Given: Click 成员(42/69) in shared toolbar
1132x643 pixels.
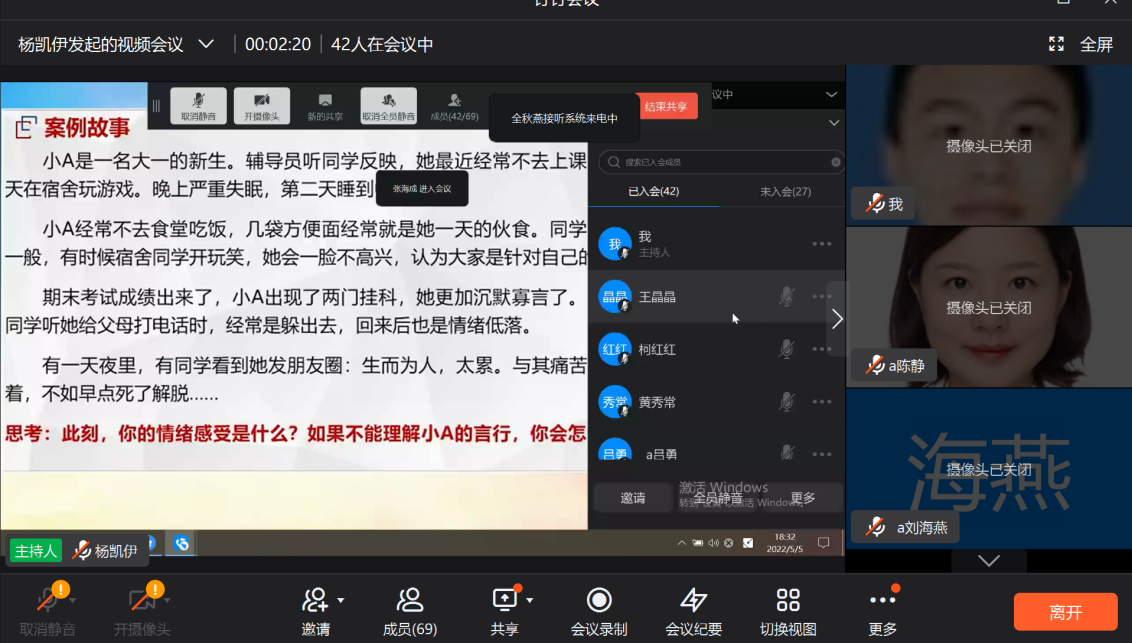Looking at the screenshot, I should [x=454, y=106].
